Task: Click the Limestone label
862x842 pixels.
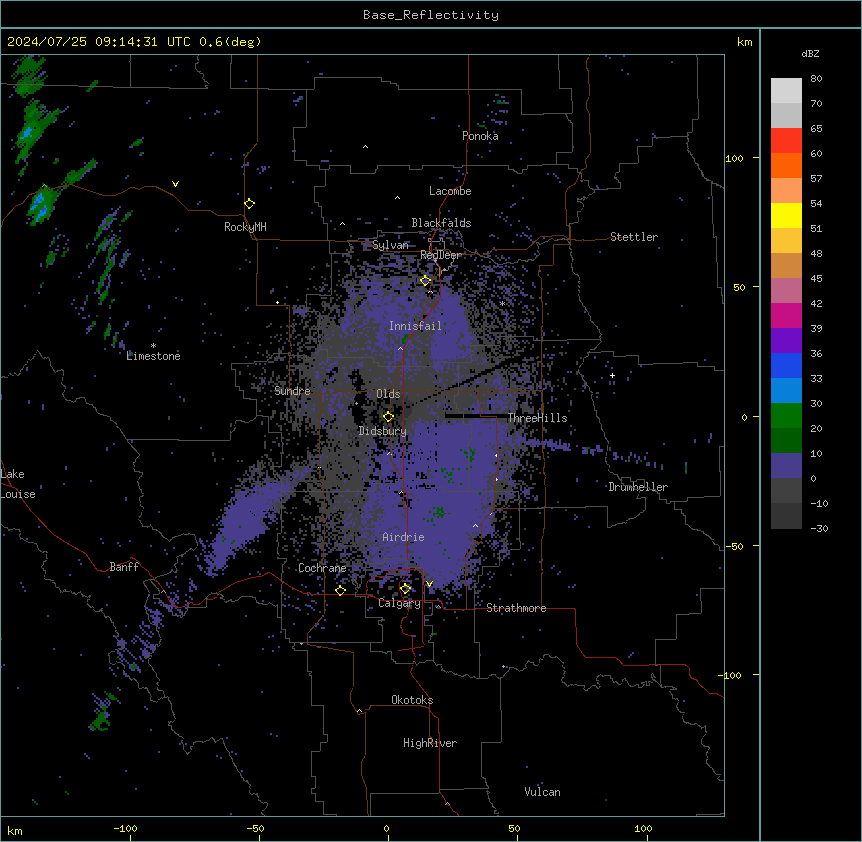Action: (153, 356)
